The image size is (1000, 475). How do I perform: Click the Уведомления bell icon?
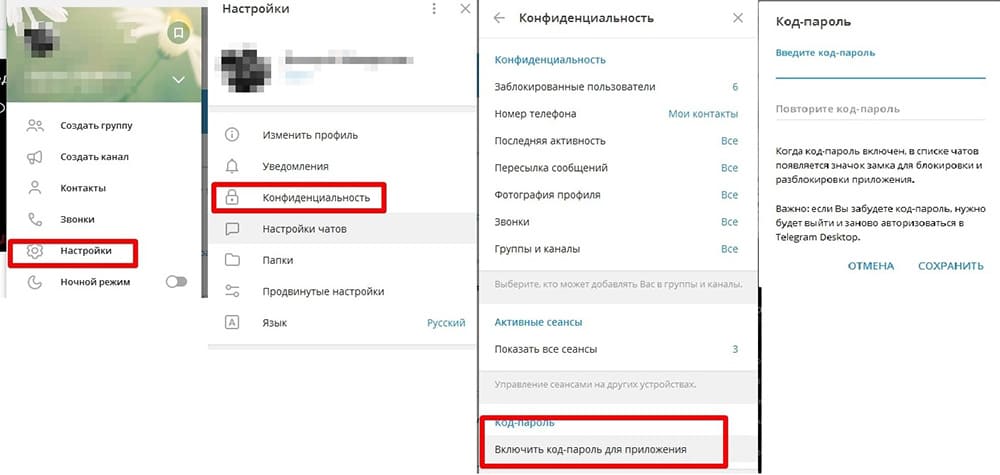point(232,166)
